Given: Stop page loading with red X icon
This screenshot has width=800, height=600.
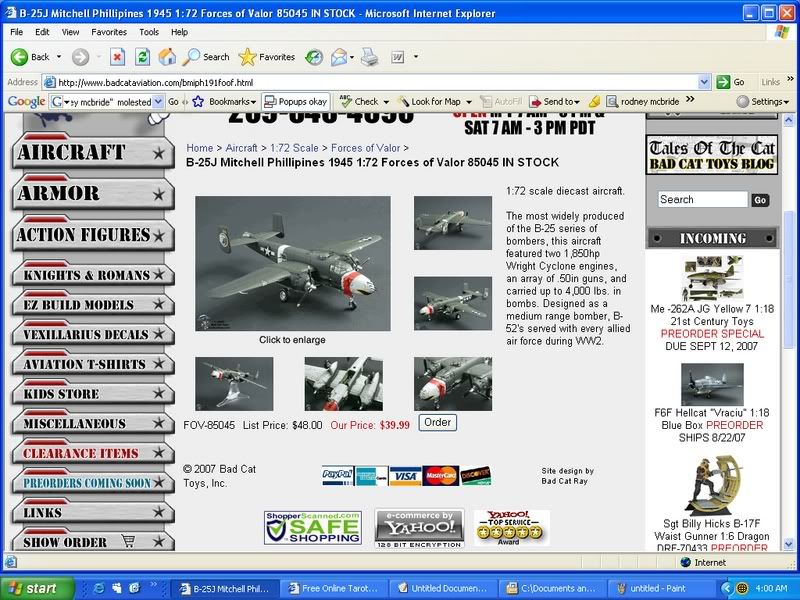Looking at the screenshot, I should pyautogui.click(x=117, y=57).
